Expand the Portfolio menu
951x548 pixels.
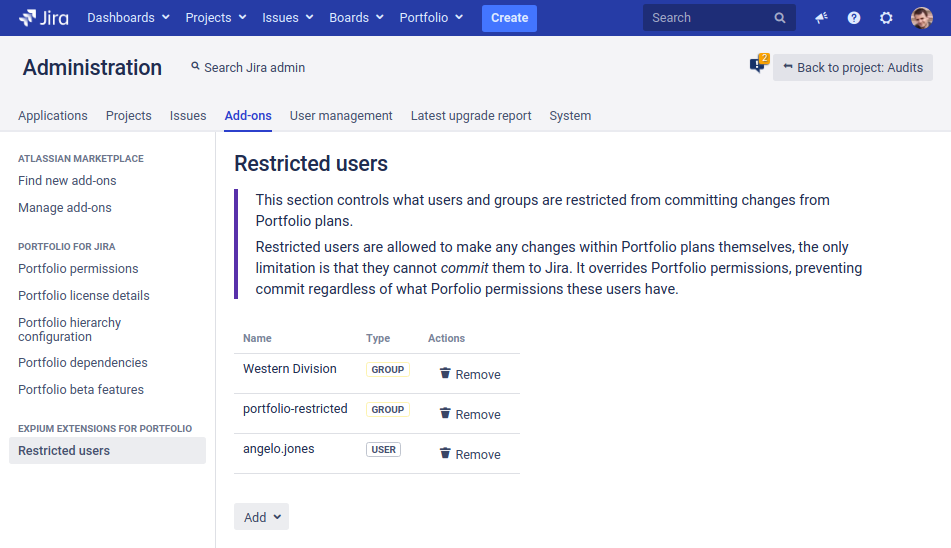(431, 18)
